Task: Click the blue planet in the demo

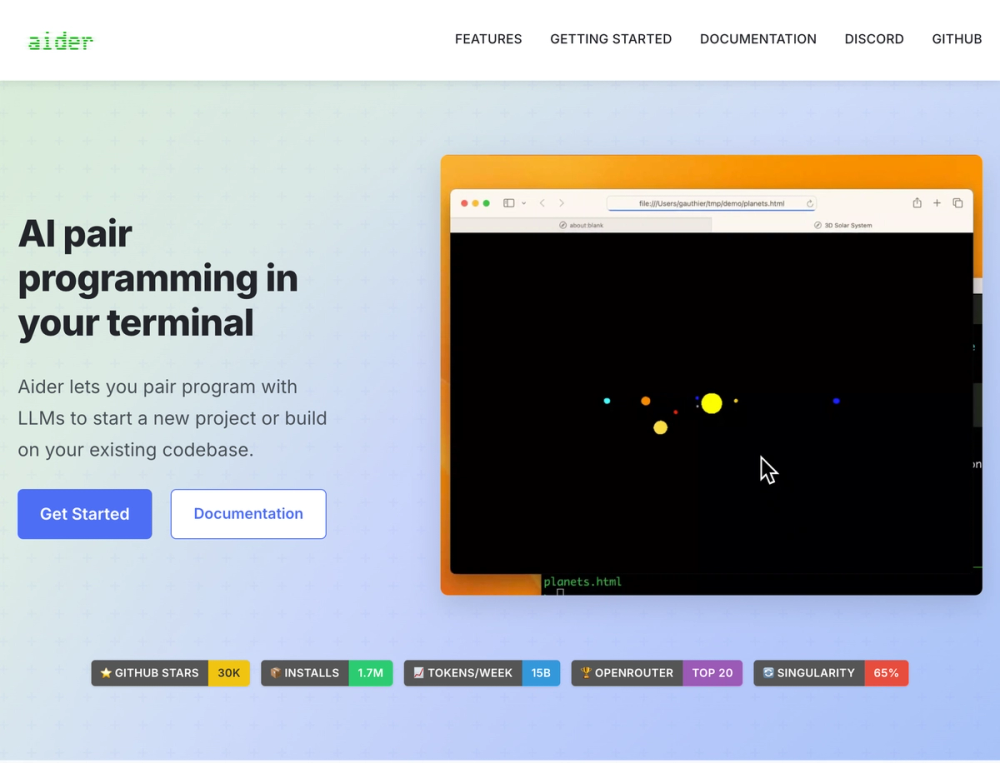Action: click(836, 401)
